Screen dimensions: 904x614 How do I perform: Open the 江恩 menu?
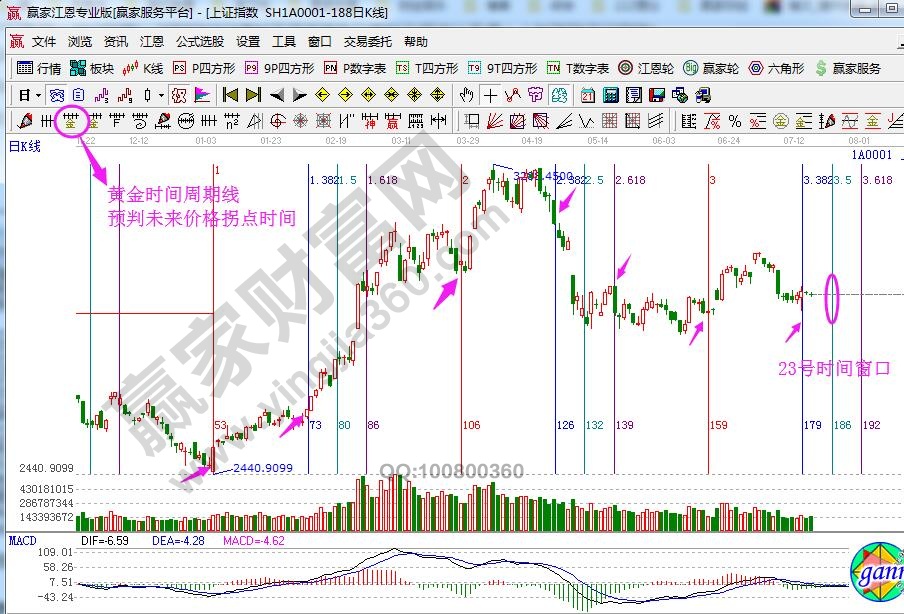[x=152, y=42]
